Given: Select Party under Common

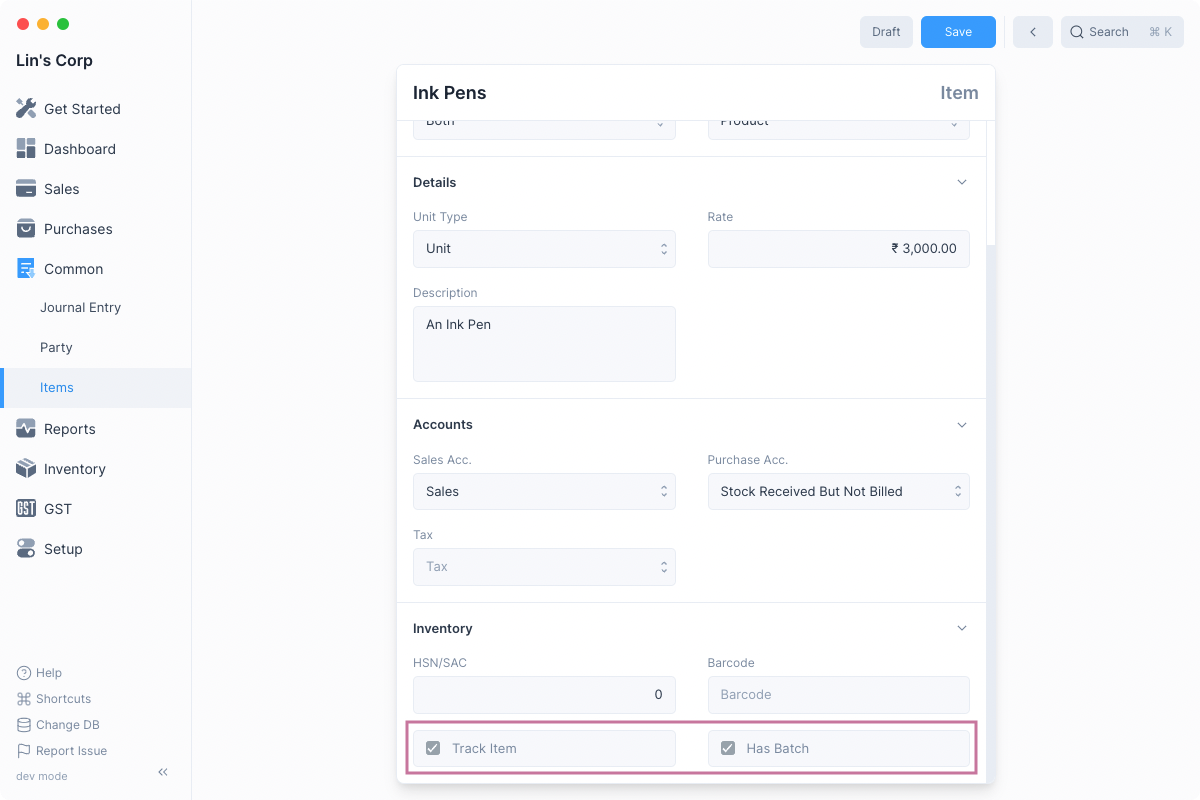Looking at the screenshot, I should [x=56, y=348].
